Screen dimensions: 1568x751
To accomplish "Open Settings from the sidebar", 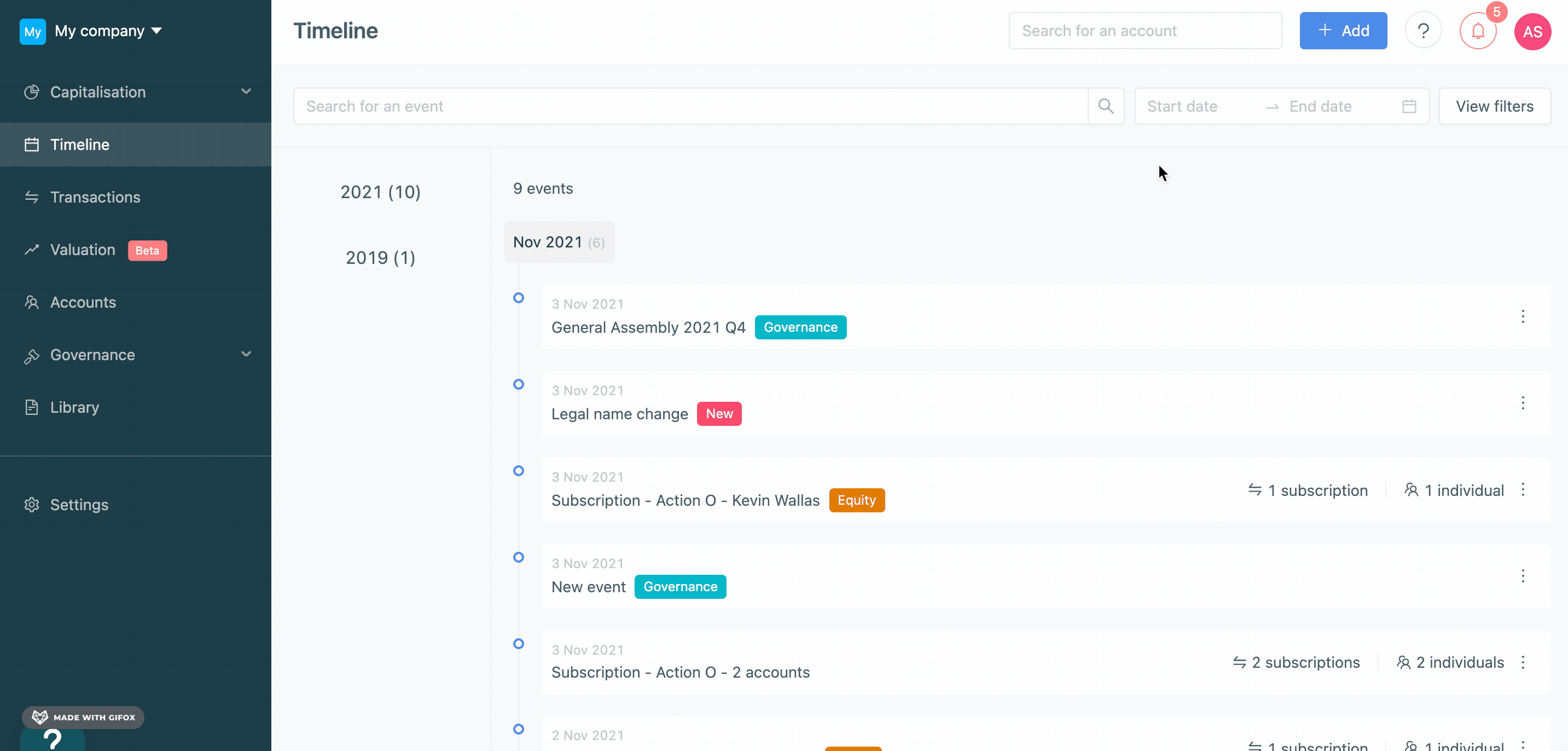I will pos(79,504).
